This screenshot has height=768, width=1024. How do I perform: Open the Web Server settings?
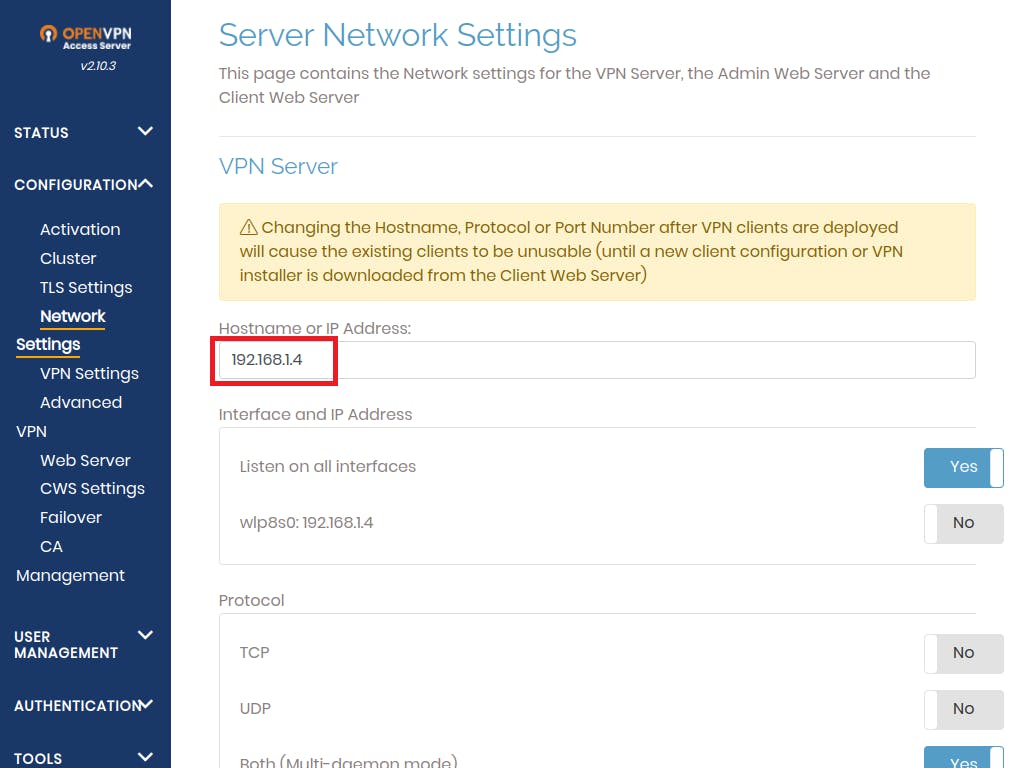click(85, 460)
